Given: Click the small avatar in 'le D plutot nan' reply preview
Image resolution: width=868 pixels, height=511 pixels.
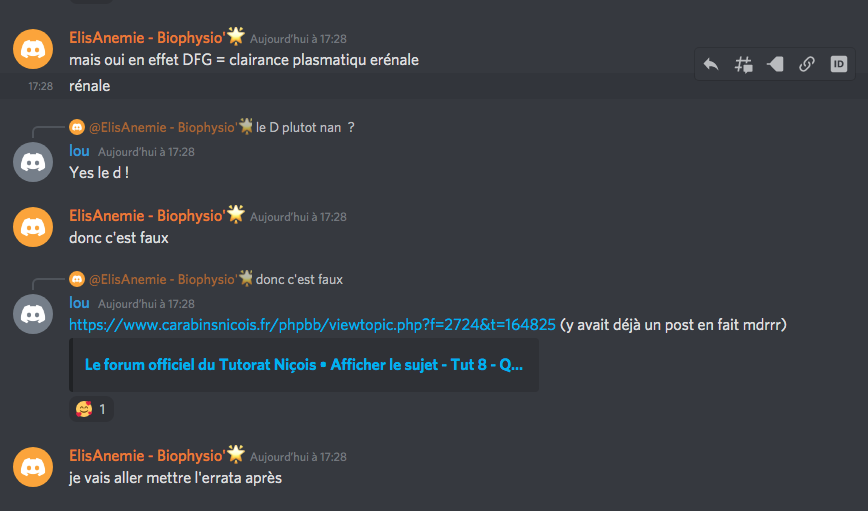Looking at the screenshot, I should [77, 127].
